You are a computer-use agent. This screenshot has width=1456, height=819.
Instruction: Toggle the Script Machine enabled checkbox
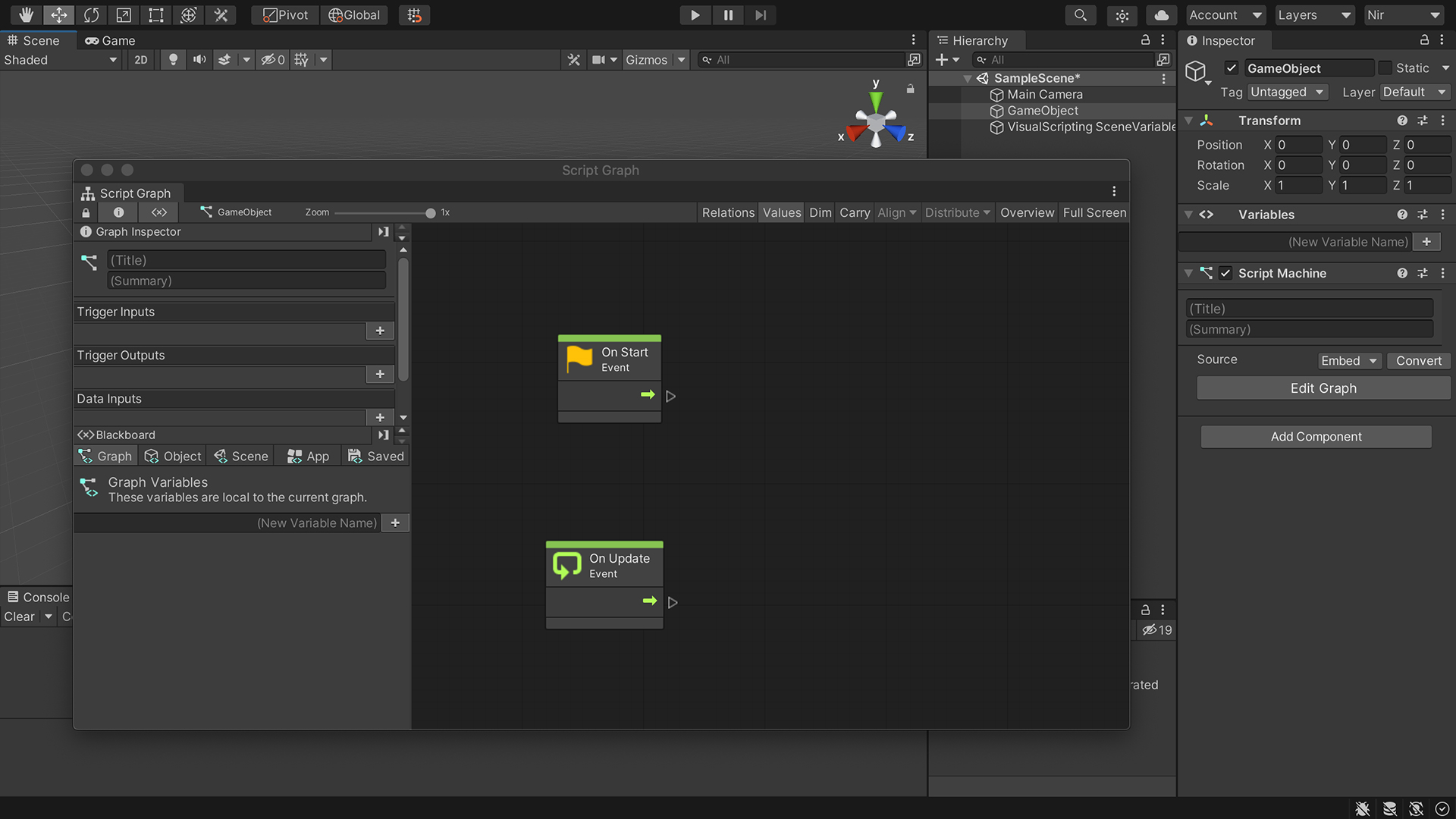coord(1225,273)
